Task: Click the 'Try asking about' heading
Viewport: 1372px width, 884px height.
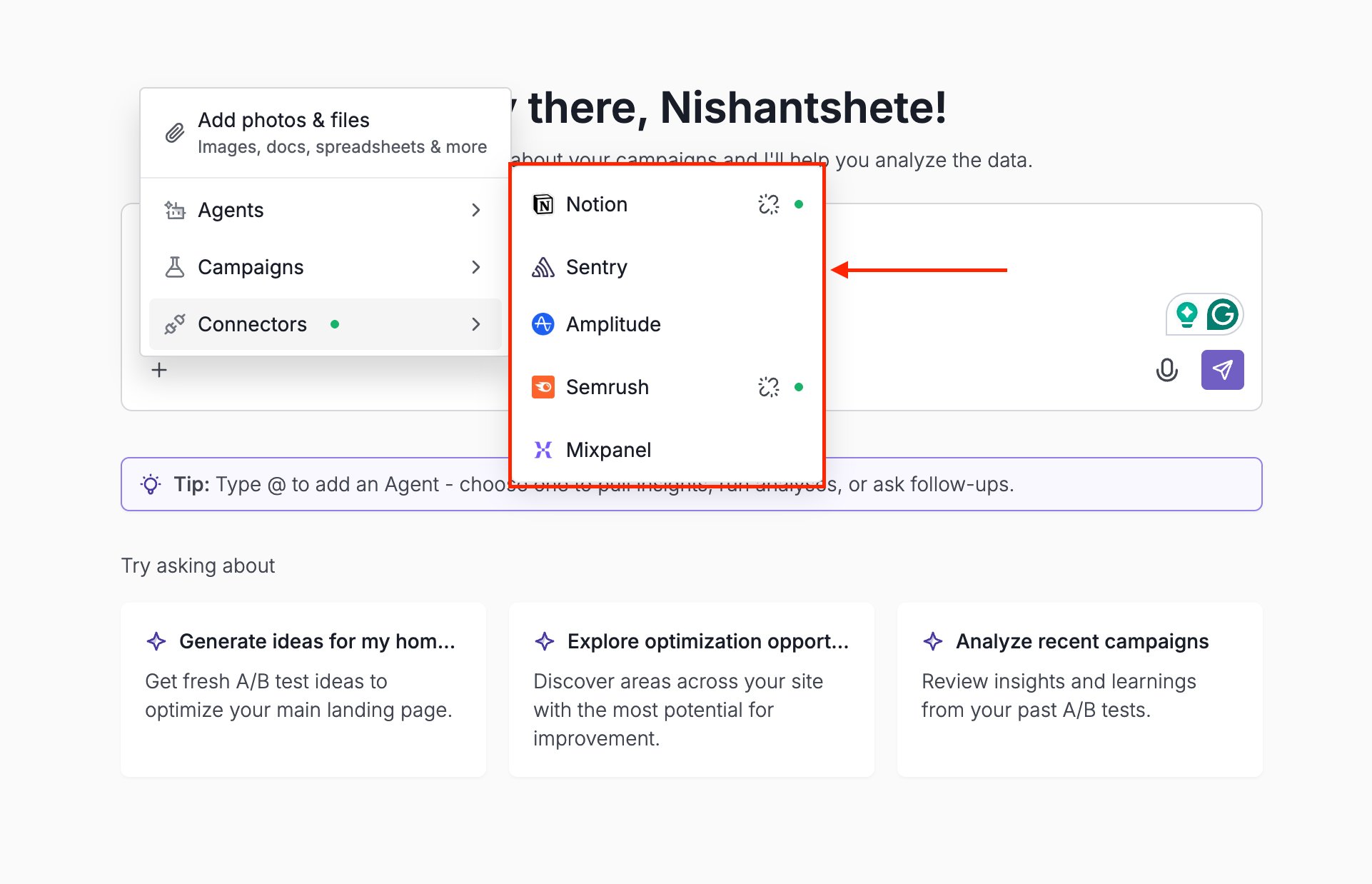Action: [x=198, y=566]
